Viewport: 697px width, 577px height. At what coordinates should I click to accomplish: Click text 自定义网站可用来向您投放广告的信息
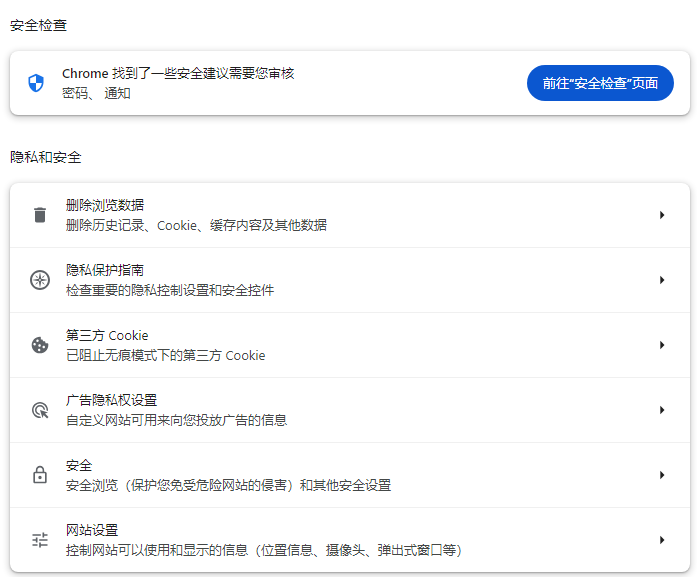coord(176,420)
